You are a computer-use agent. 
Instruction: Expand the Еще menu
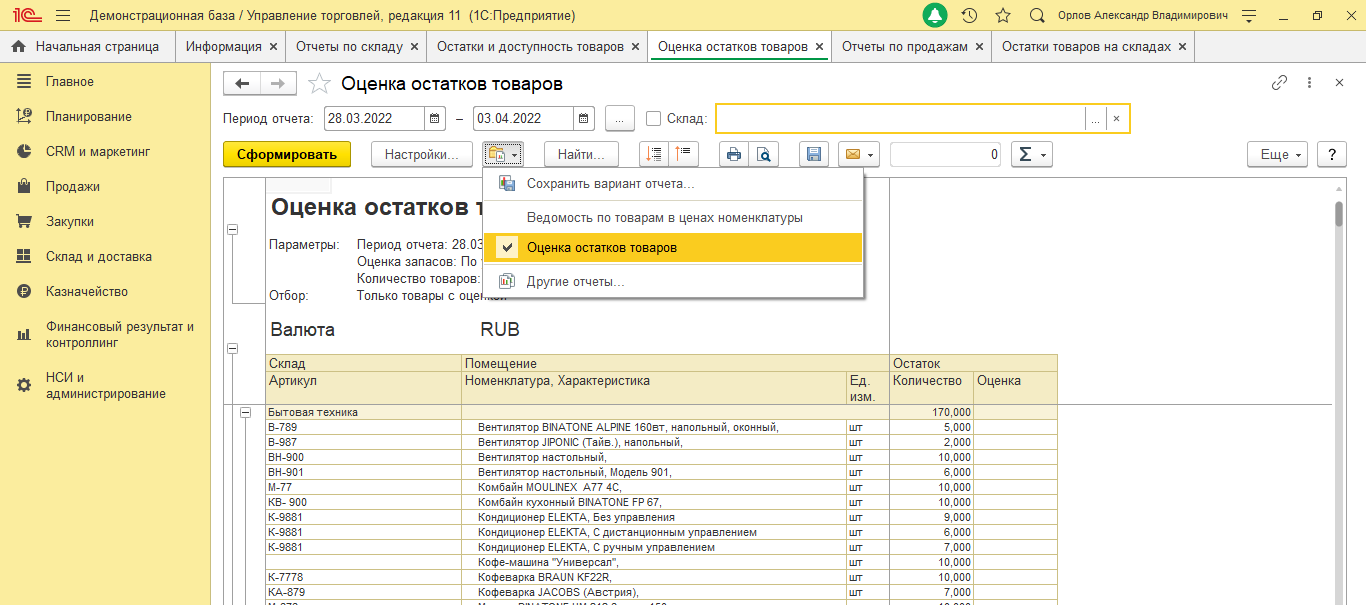point(1277,154)
